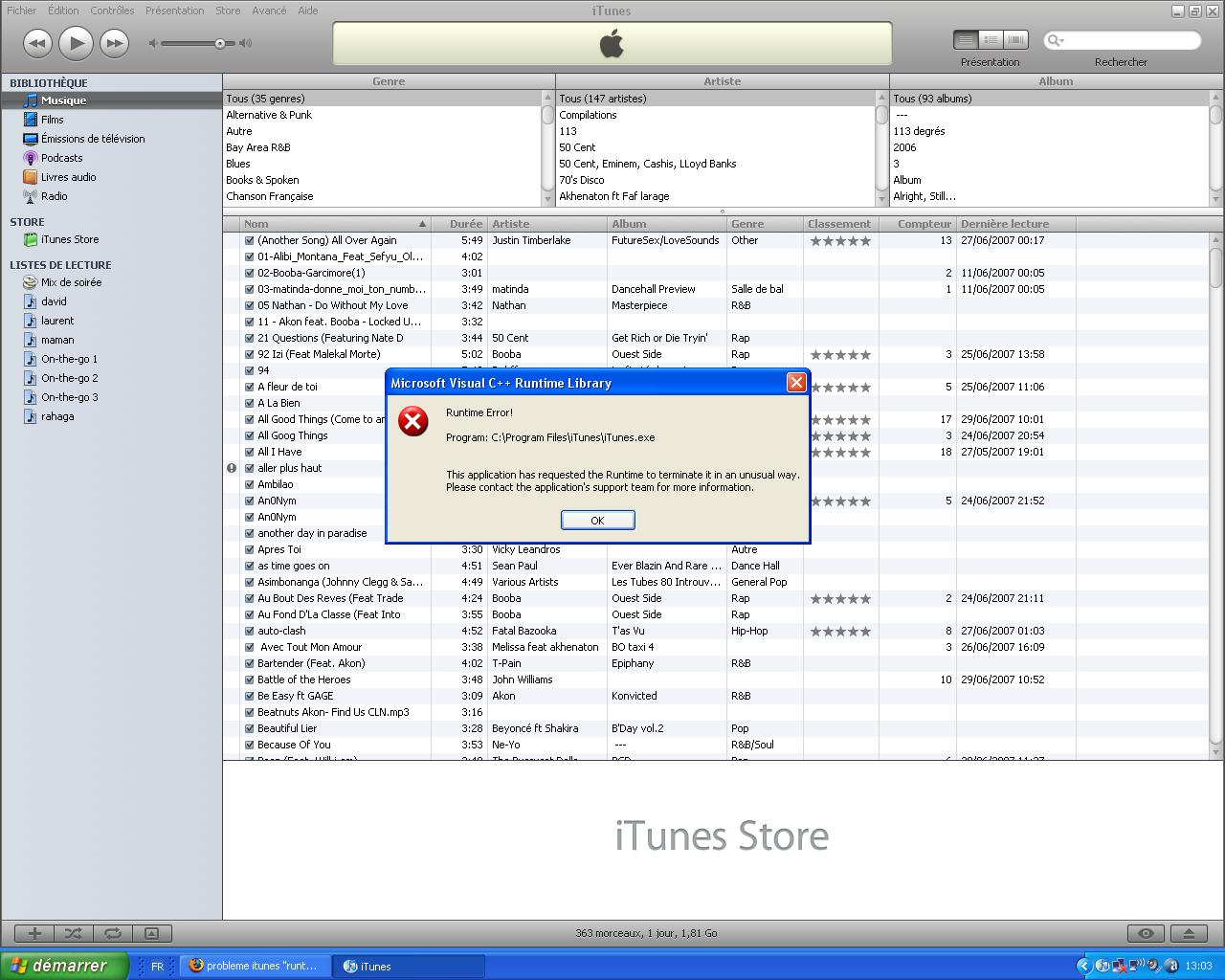Uncheck the '05 Nathan - Do Without My Love' checkbox

(x=249, y=305)
